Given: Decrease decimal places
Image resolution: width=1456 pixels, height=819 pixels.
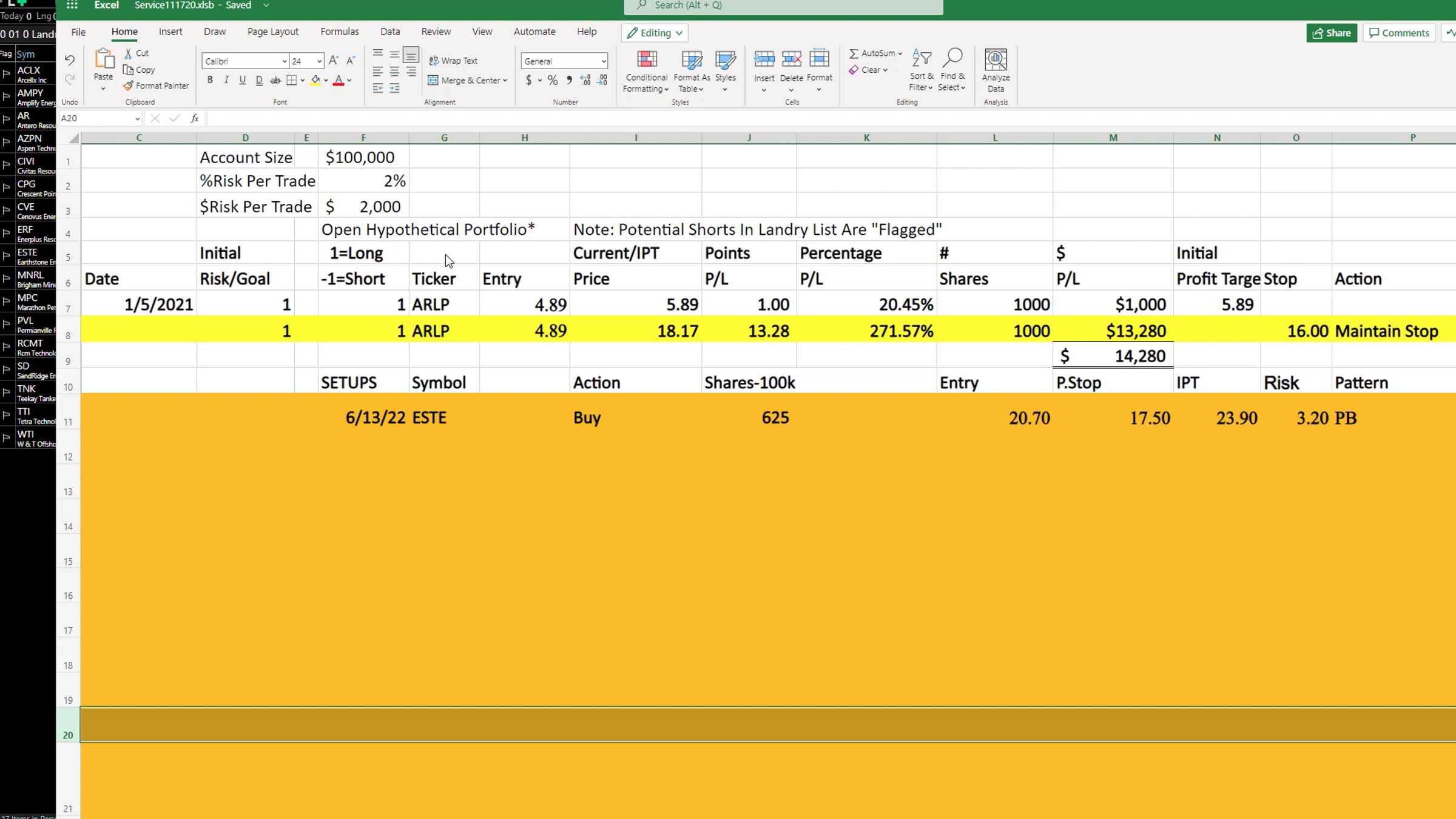Looking at the screenshot, I should coord(602,80).
